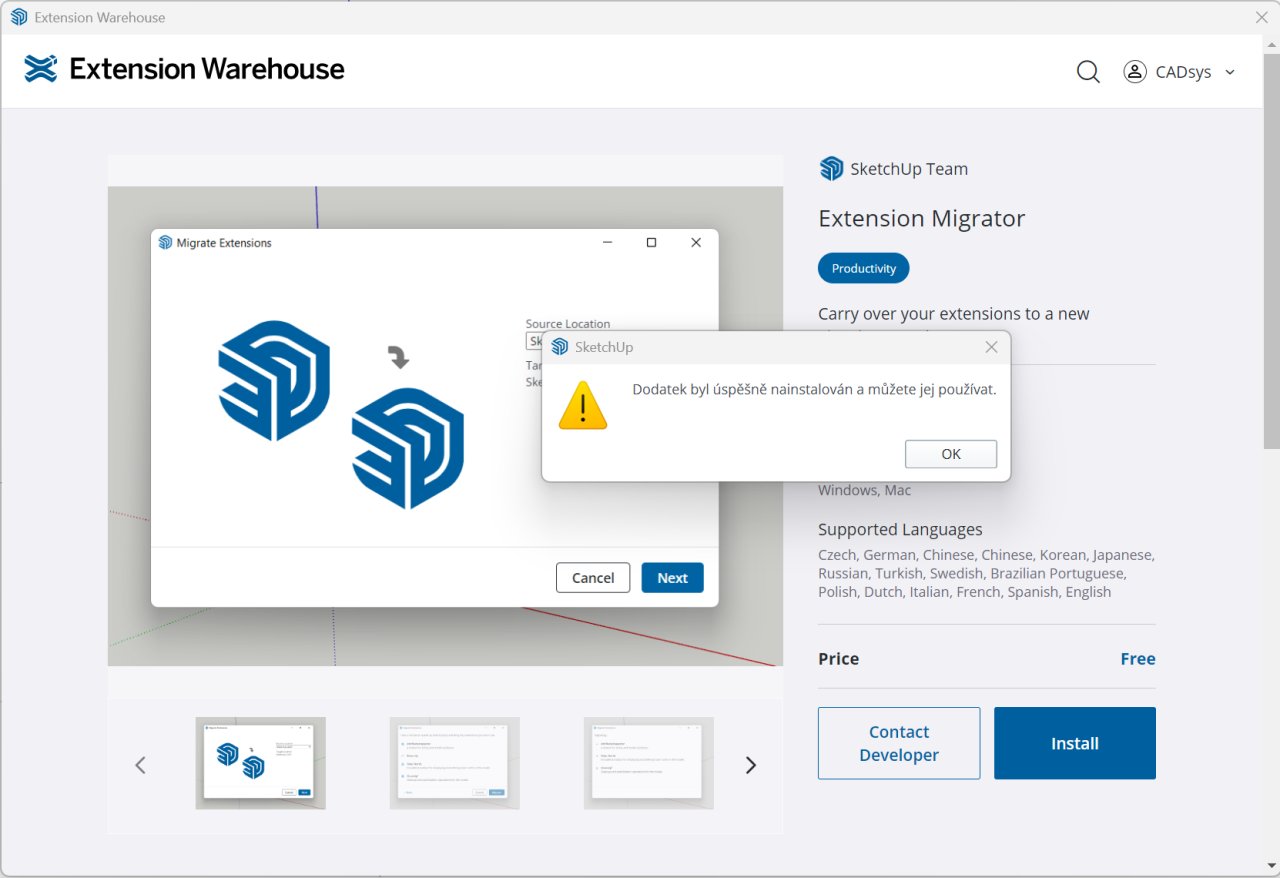The image size is (1280, 878).
Task: Click the CADsys user account icon
Action: pos(1134,72)
